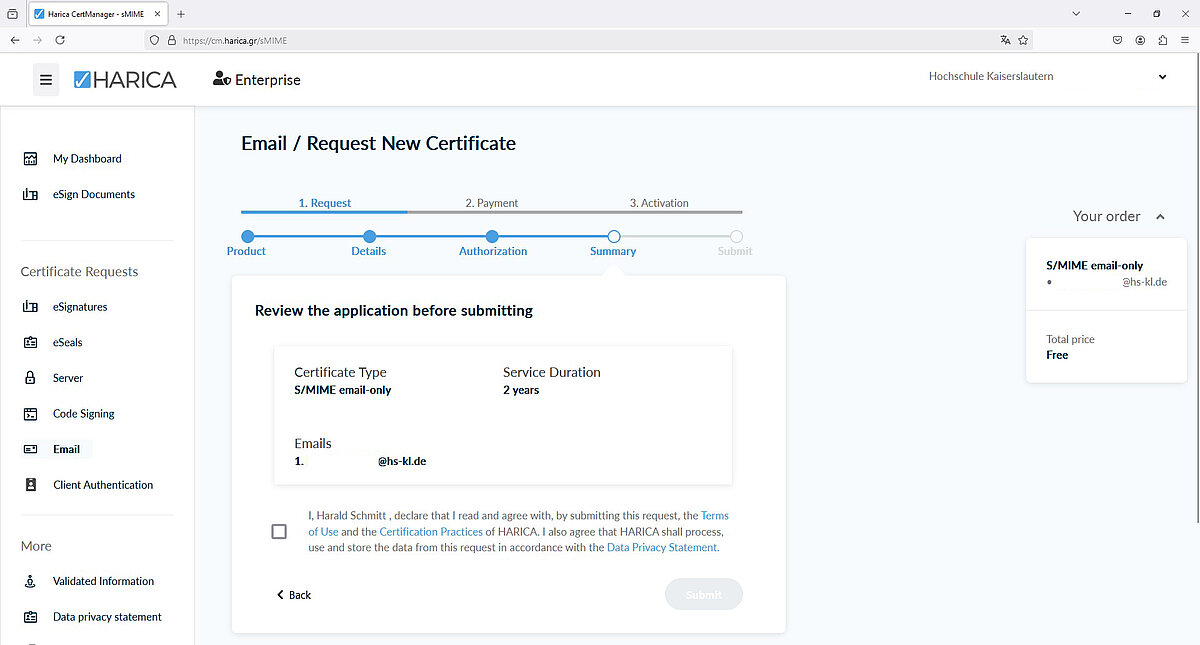The width and height of the screenshot is (1200, 645).
Task: Open the 3. Activation phase tab
Action: [659, 203]
